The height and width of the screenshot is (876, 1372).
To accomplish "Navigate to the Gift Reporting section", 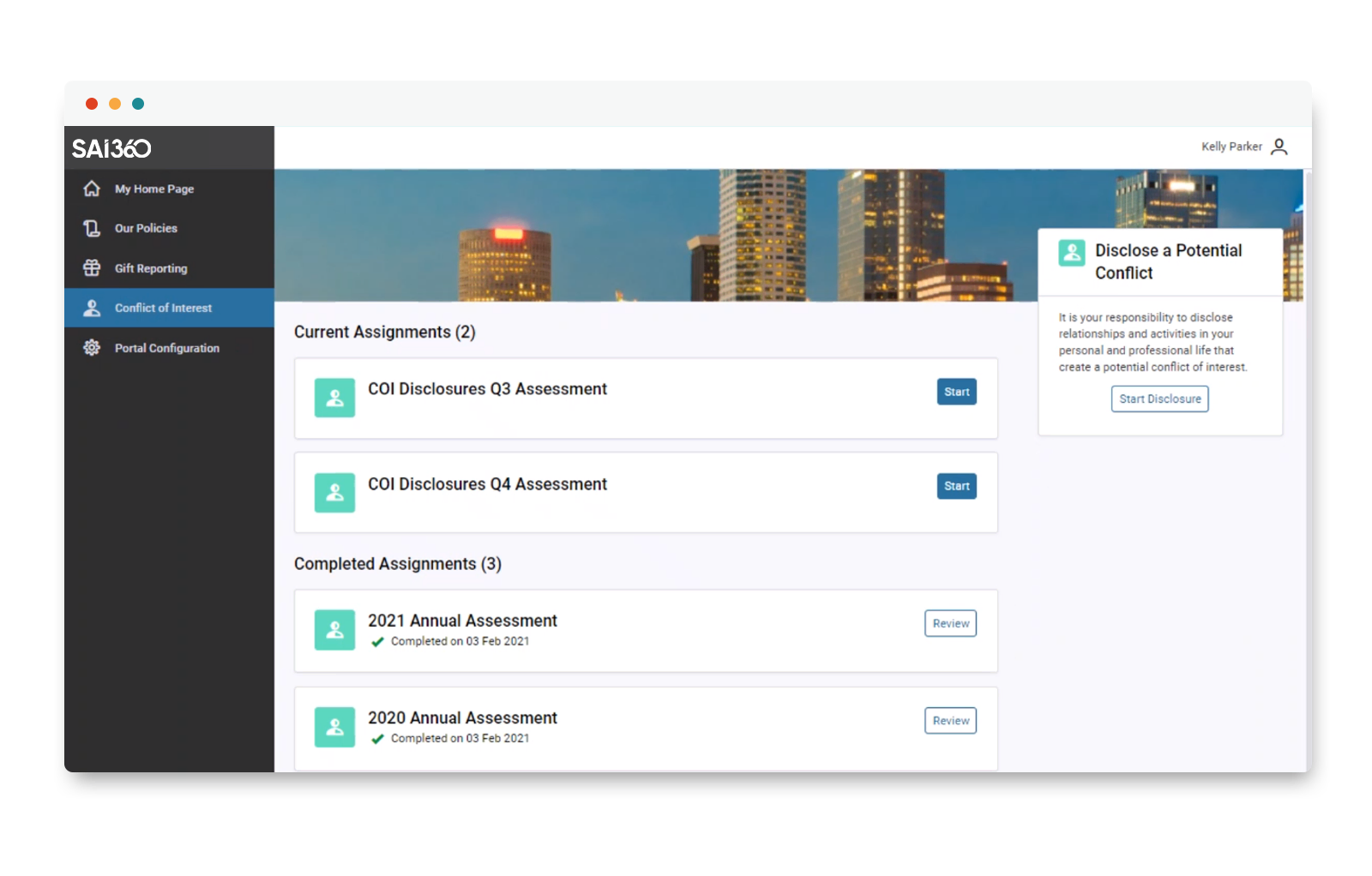I will coord(152,267).
